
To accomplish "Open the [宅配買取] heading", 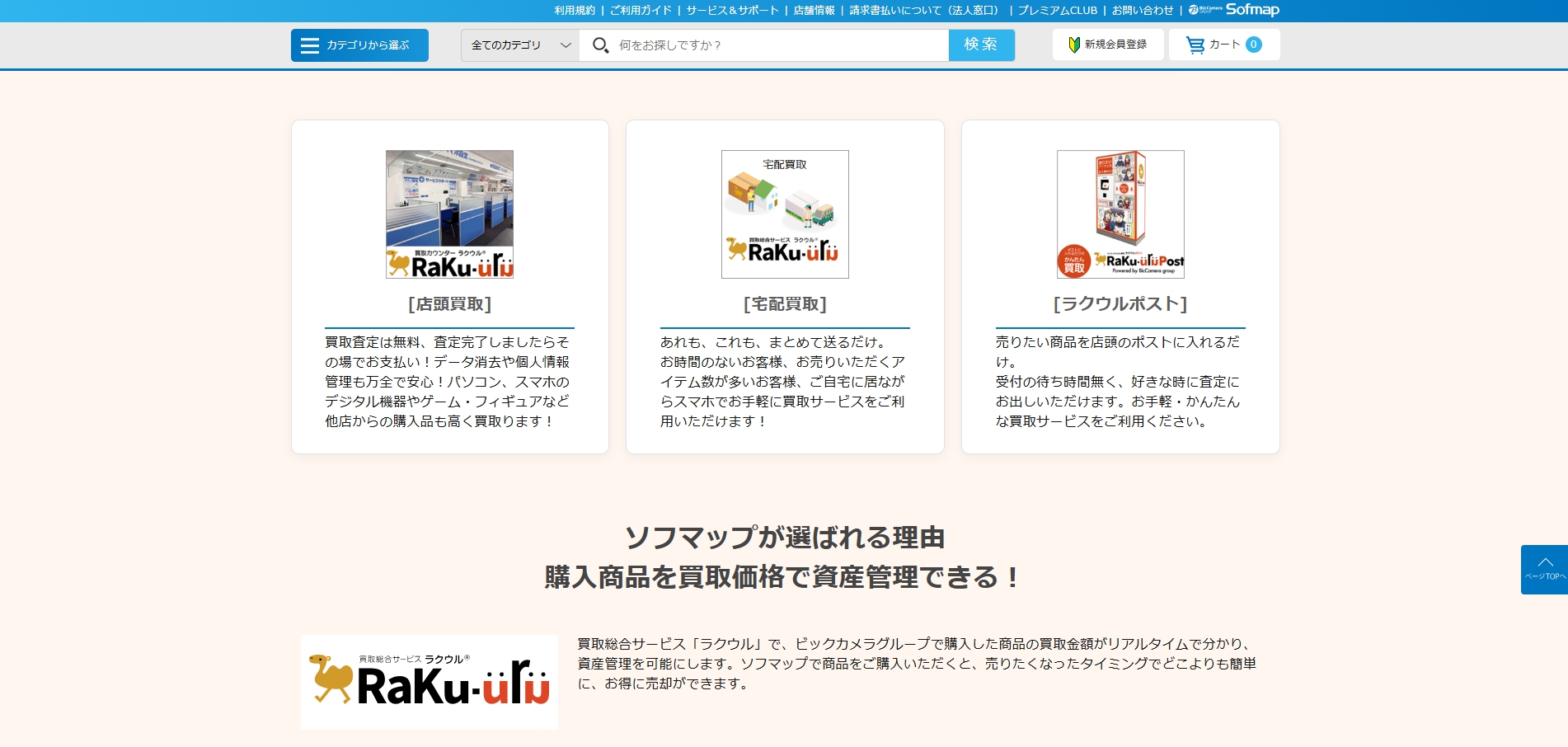I will point(785,304).
